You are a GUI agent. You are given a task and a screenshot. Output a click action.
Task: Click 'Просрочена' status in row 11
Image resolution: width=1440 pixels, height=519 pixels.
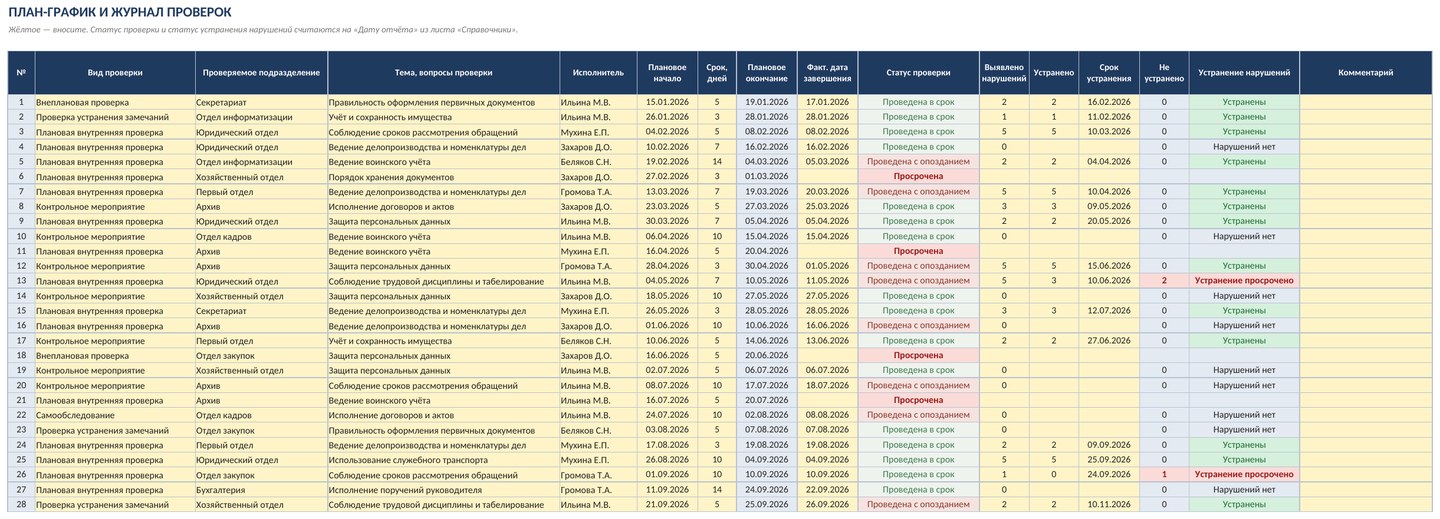coord(918,252)
